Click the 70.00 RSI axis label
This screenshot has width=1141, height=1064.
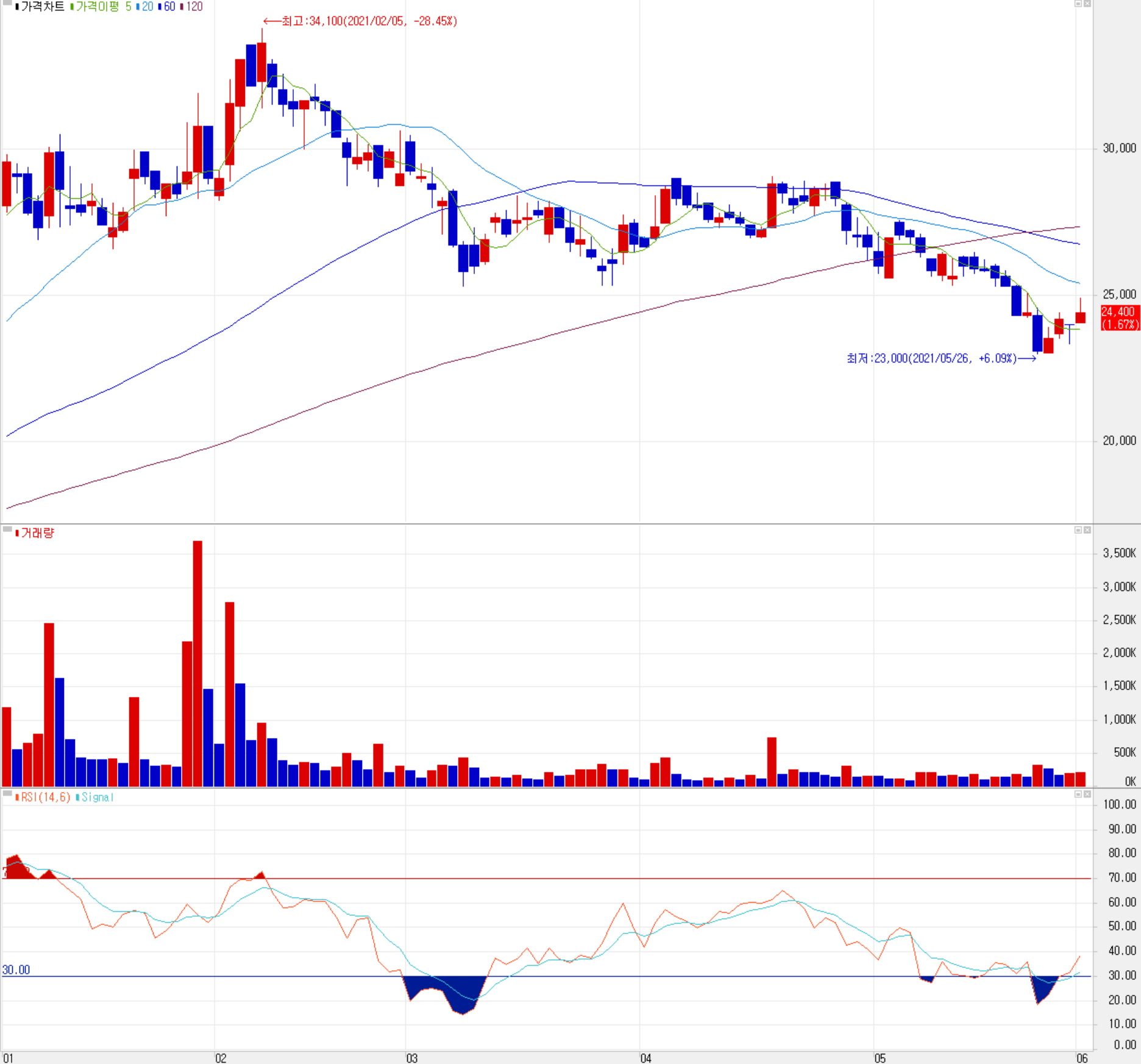pyautogui.click(x=1122, y=878)
